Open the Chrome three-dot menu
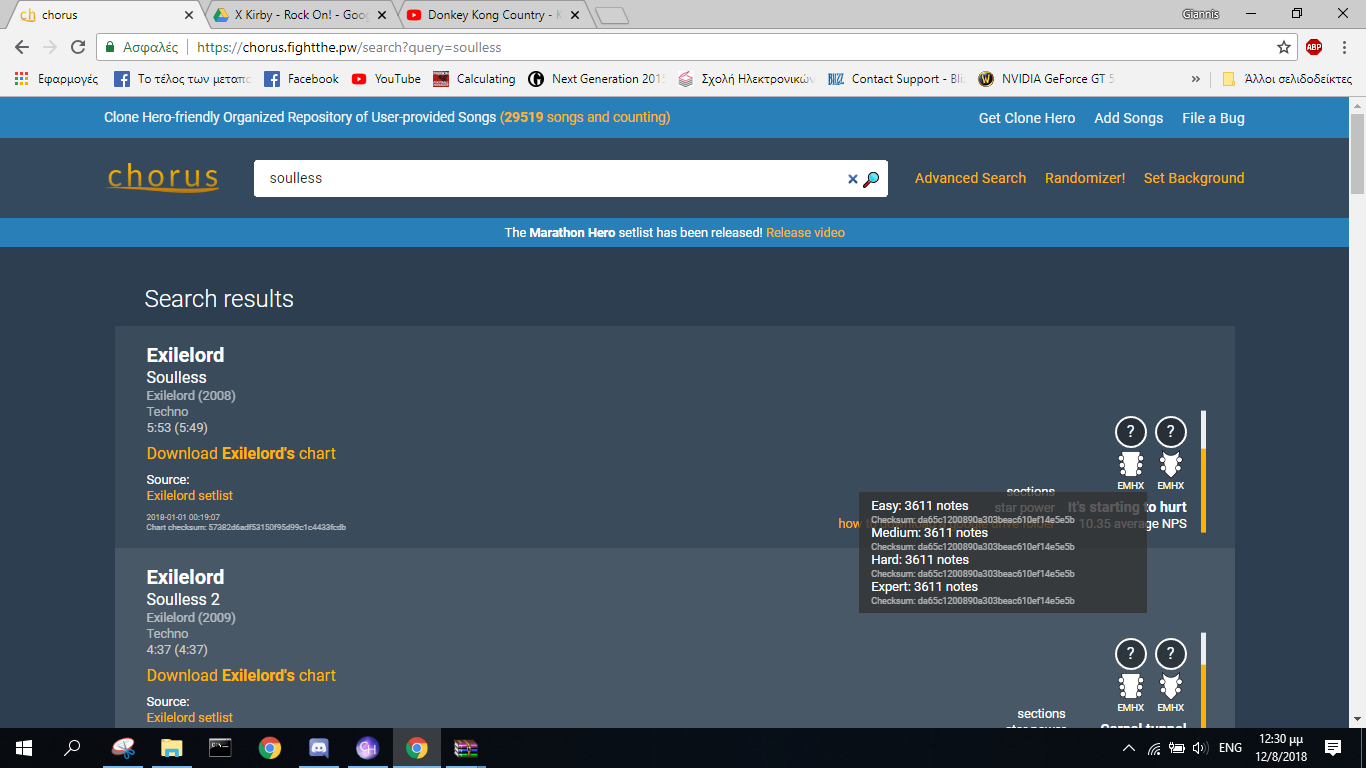This screenshot has width=1366, height=768. tap(1343, 47)
